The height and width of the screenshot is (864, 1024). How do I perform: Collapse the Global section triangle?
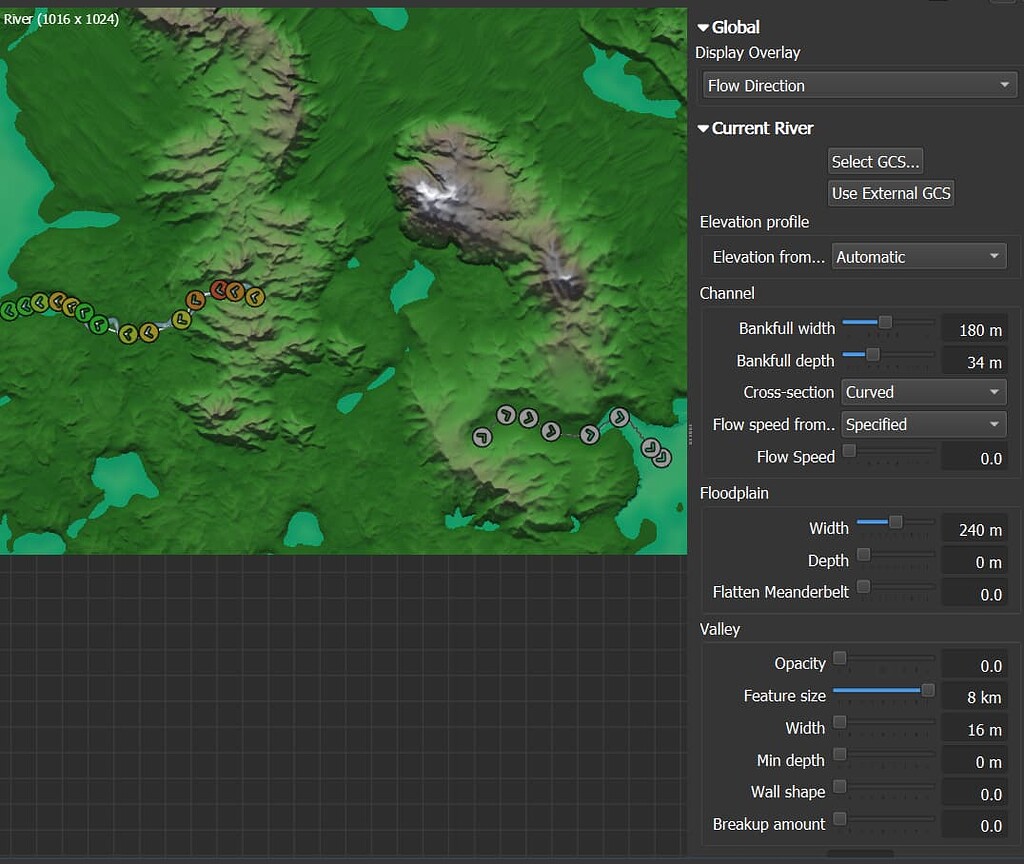click(x=703, y=28)
